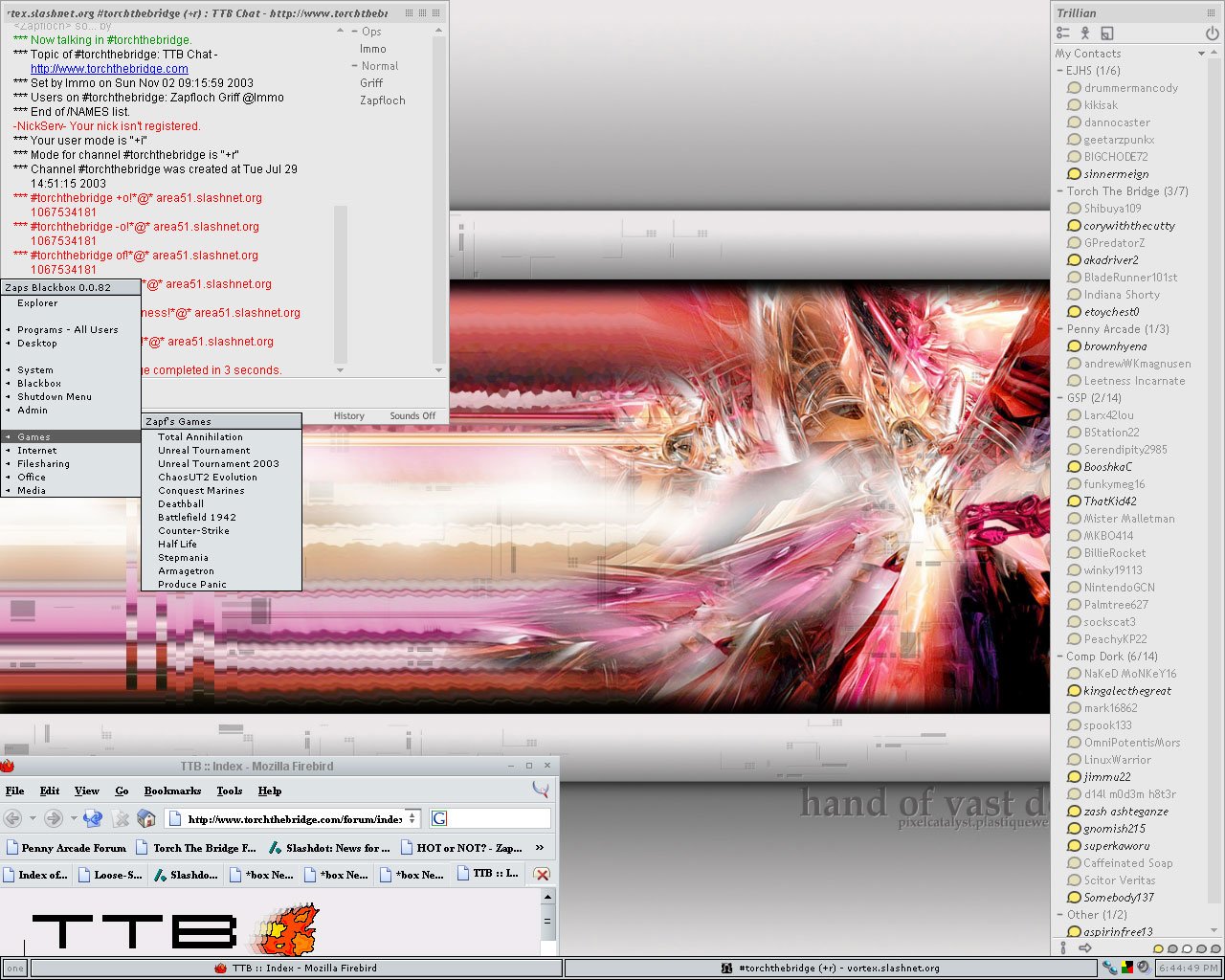Click the white status bubble in Trillian footer
Image resolution: width=1225 pixels, height=980 pixels.
pyautogui.click(x=1188, y=949)
